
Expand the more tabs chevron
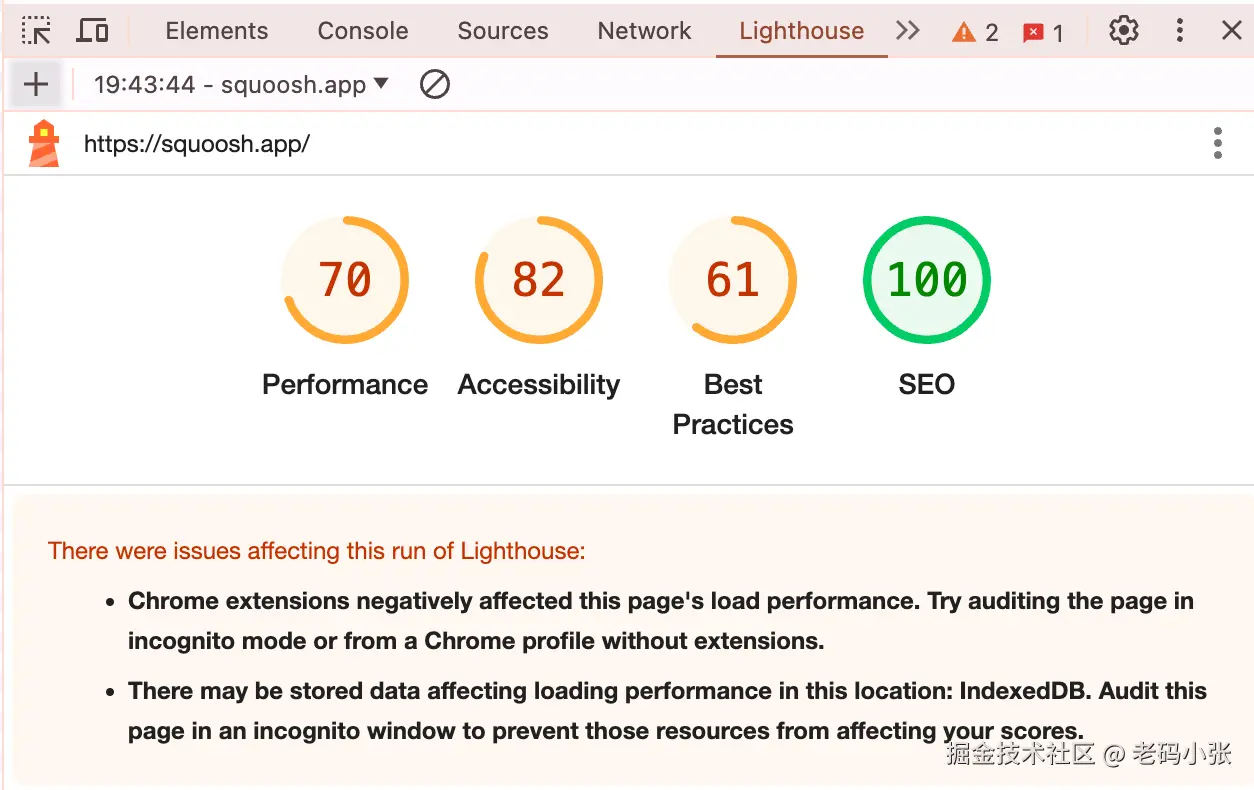coord(907,31)
